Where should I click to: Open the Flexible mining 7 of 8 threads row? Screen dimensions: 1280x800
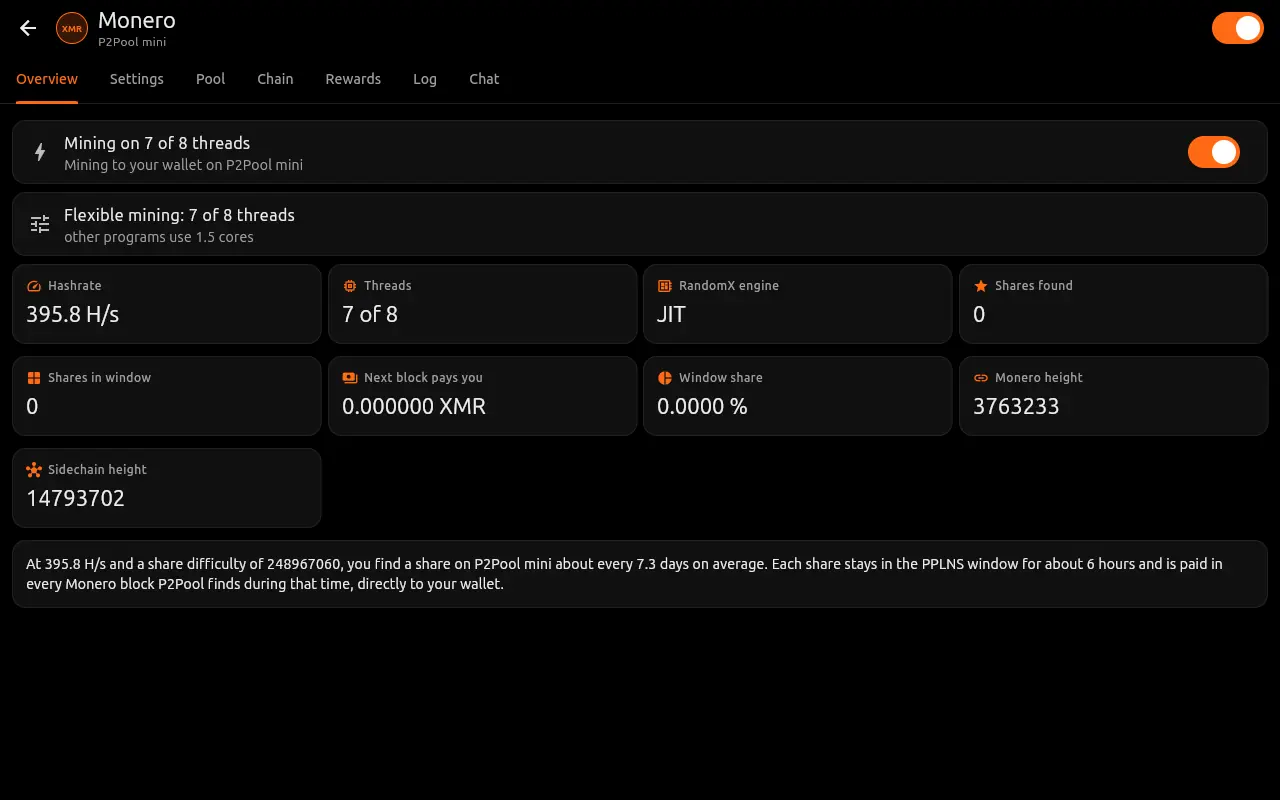640,224
